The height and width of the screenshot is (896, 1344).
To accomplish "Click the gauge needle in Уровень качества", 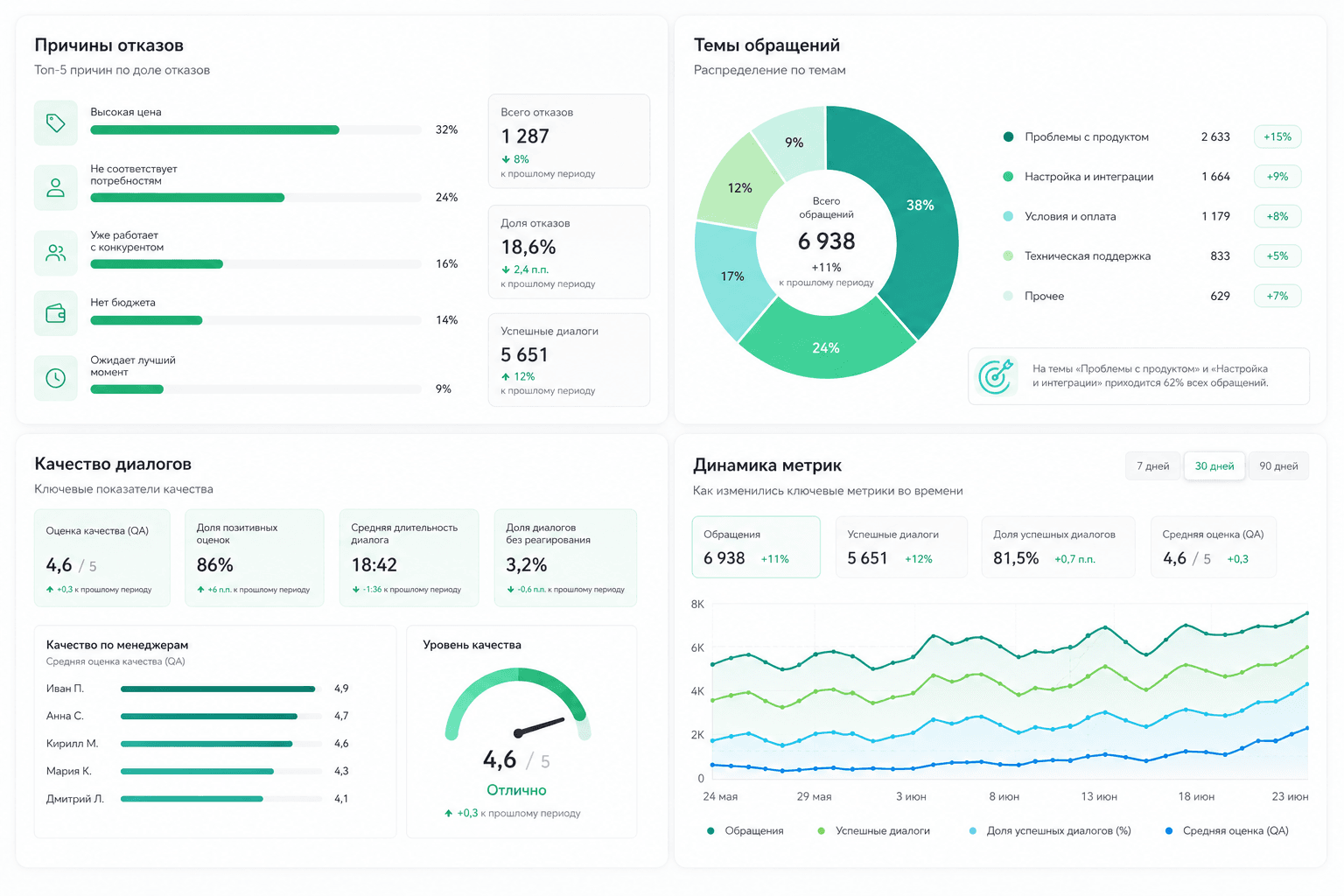I will (539, 727).
